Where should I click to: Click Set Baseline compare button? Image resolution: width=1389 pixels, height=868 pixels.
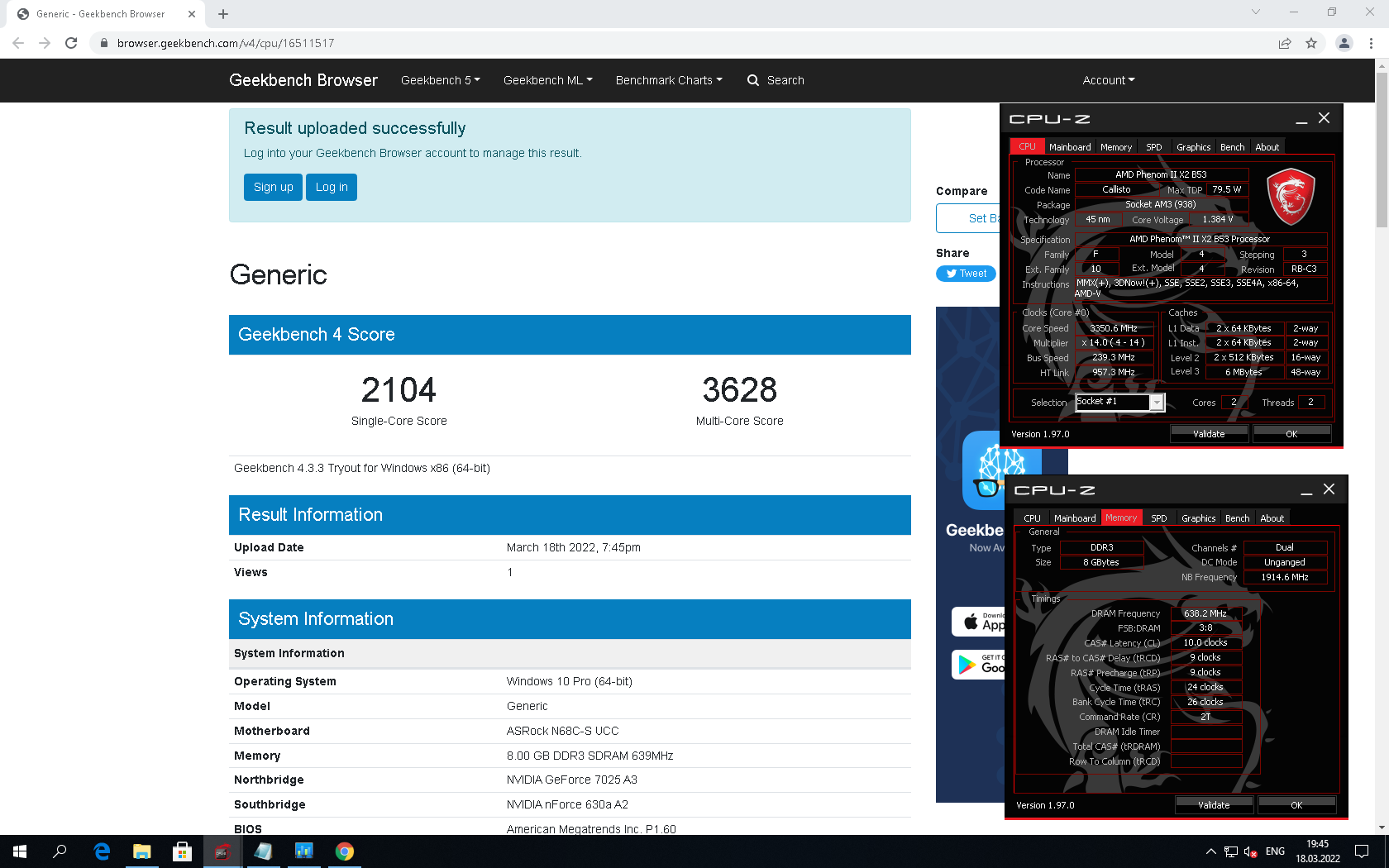coord(968,218)
